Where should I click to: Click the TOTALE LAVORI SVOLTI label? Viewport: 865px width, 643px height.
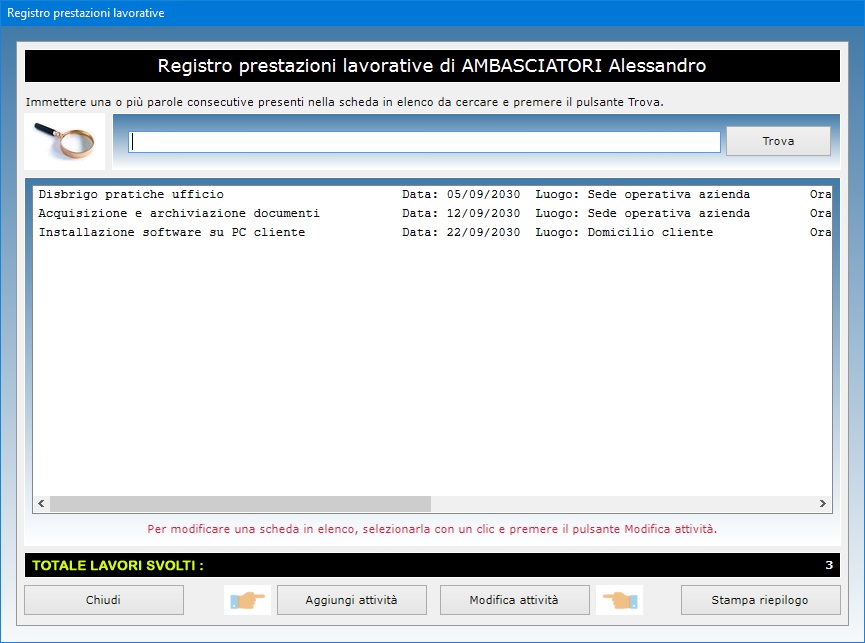[x=118, y=565]
